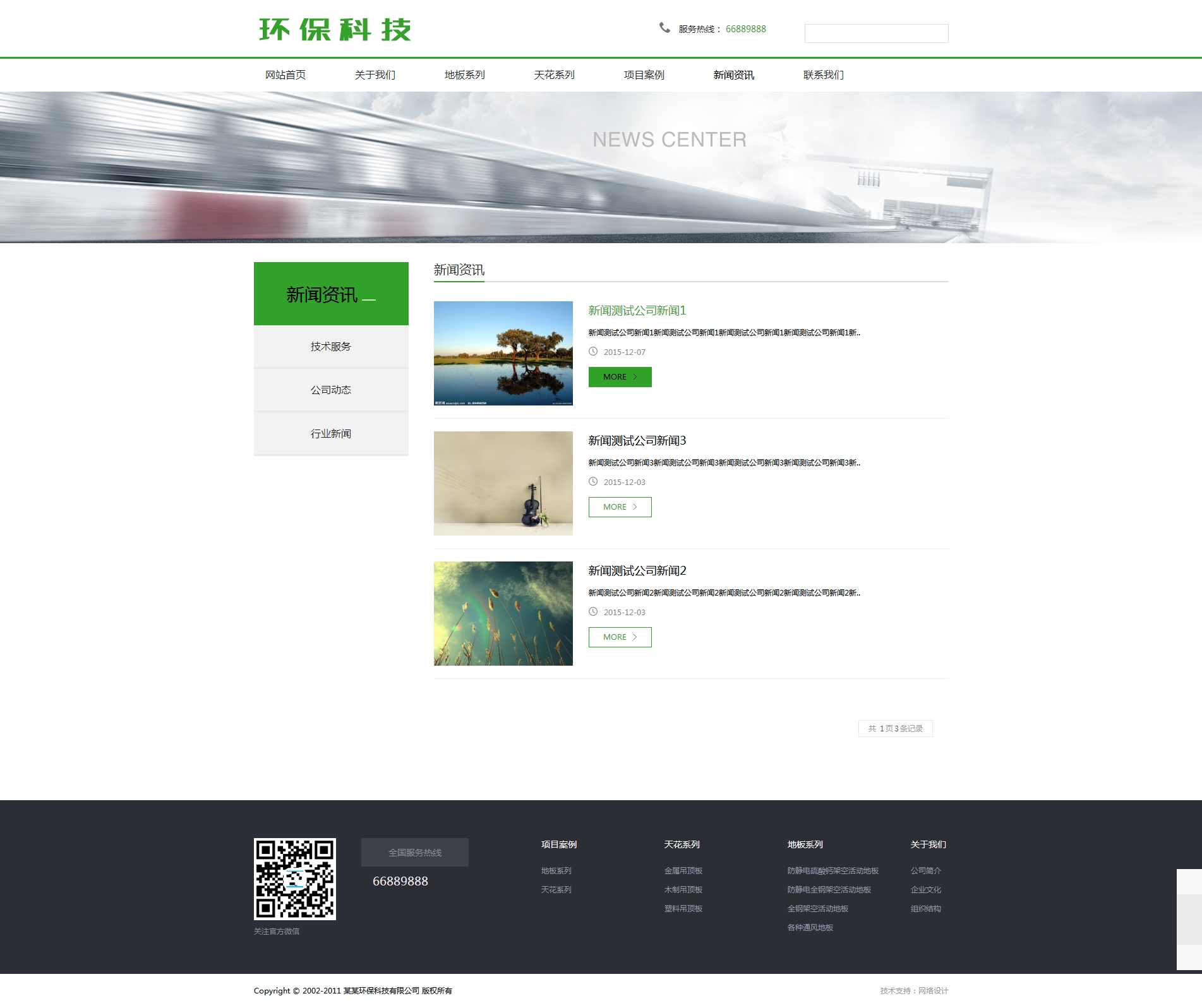This screenshot has height=1008, width=1202.
Task: Click the phone icon beside the service hotline
Action: pyautogui.click(x=664, y=28)
